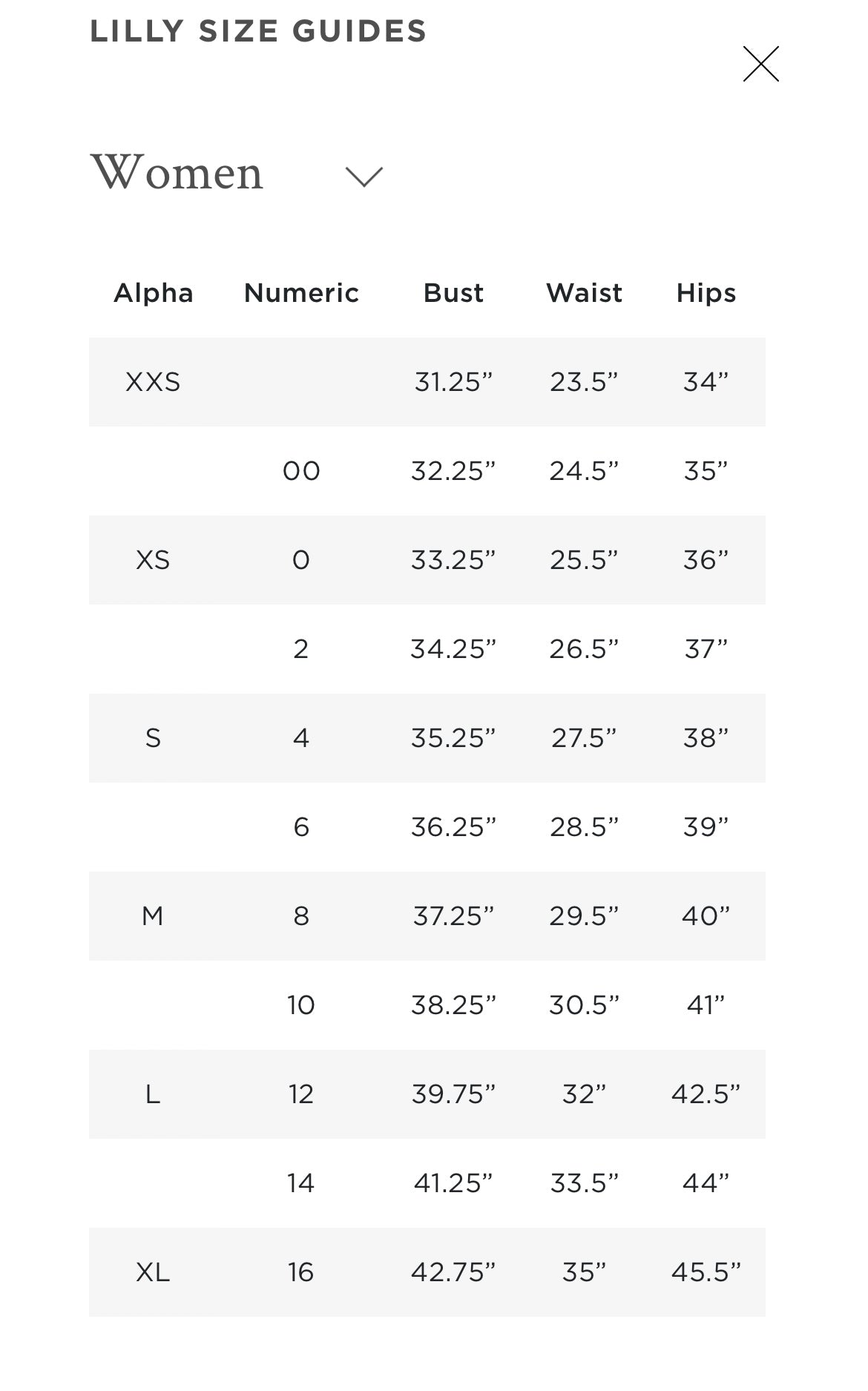Click the XS alpha size cell

[153, 560]
